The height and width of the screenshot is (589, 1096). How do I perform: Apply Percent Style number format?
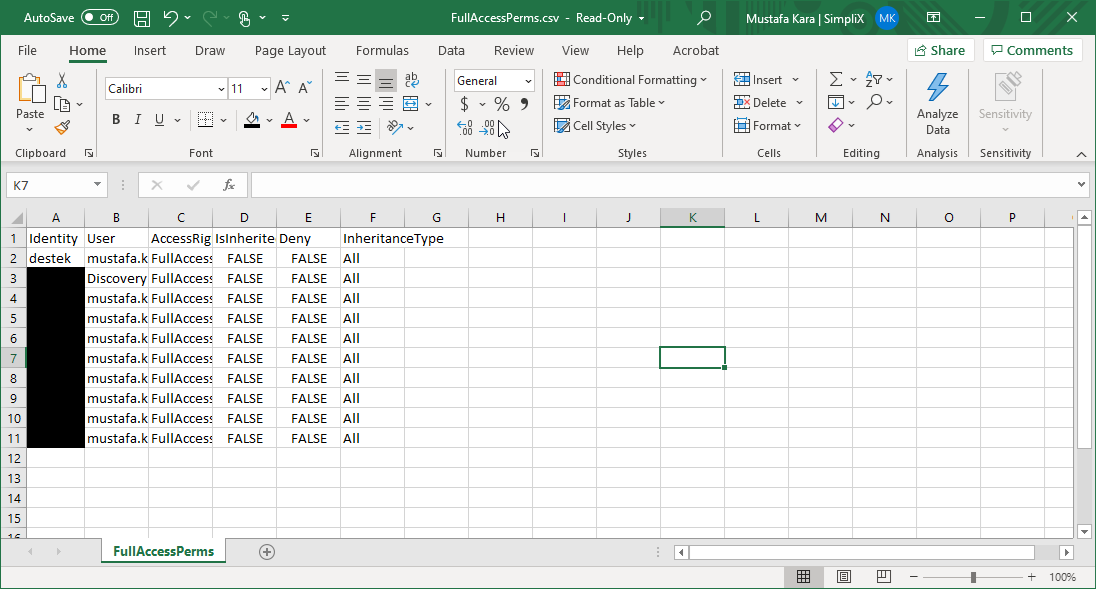pos(502,104)
